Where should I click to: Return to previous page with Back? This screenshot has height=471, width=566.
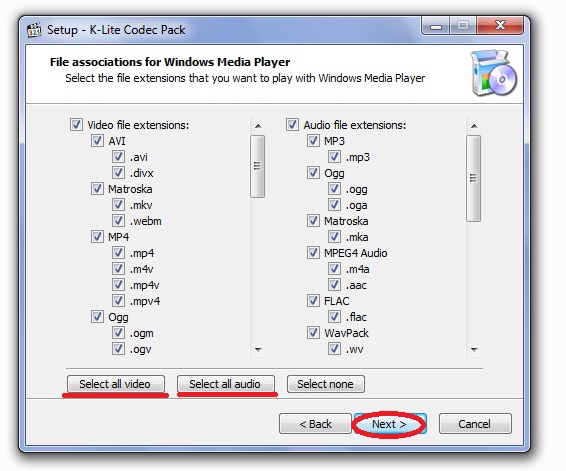pos(315,424)
